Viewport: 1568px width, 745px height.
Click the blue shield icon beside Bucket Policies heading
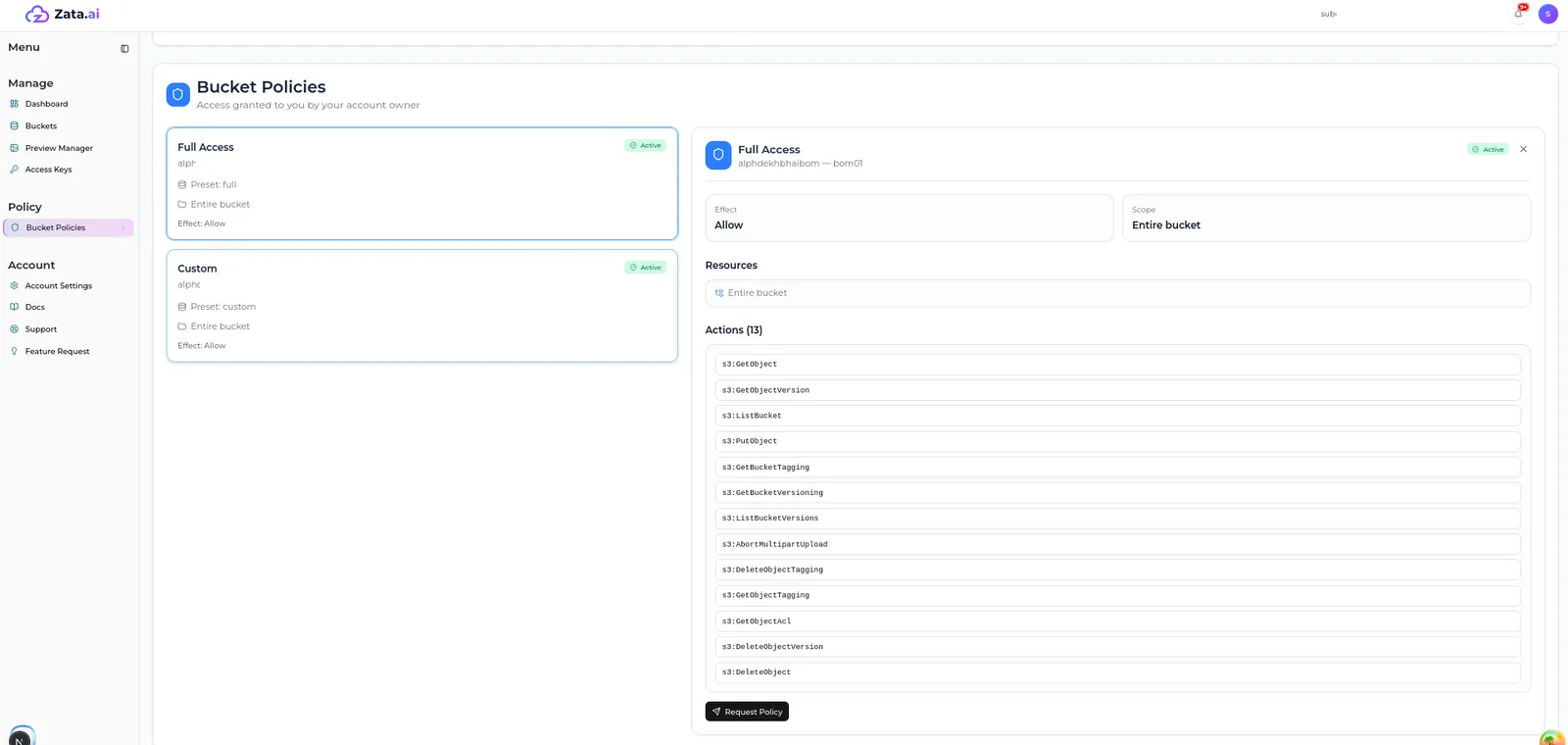tap(178, 94)
